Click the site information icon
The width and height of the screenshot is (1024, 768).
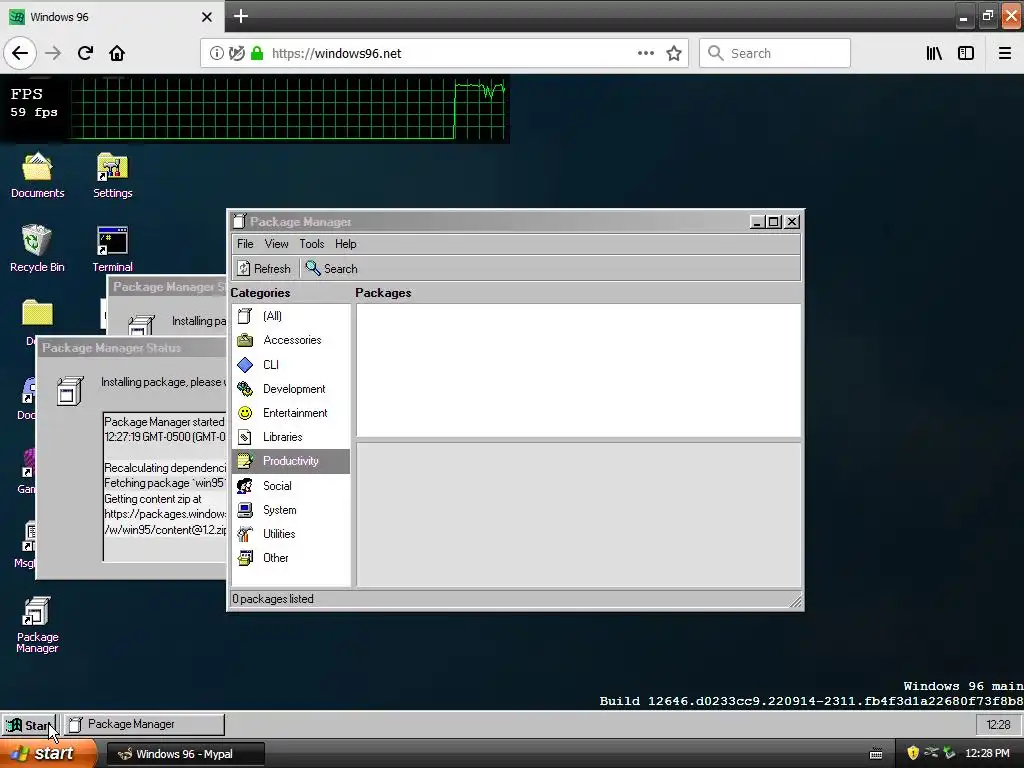click(x=216, y=54)
